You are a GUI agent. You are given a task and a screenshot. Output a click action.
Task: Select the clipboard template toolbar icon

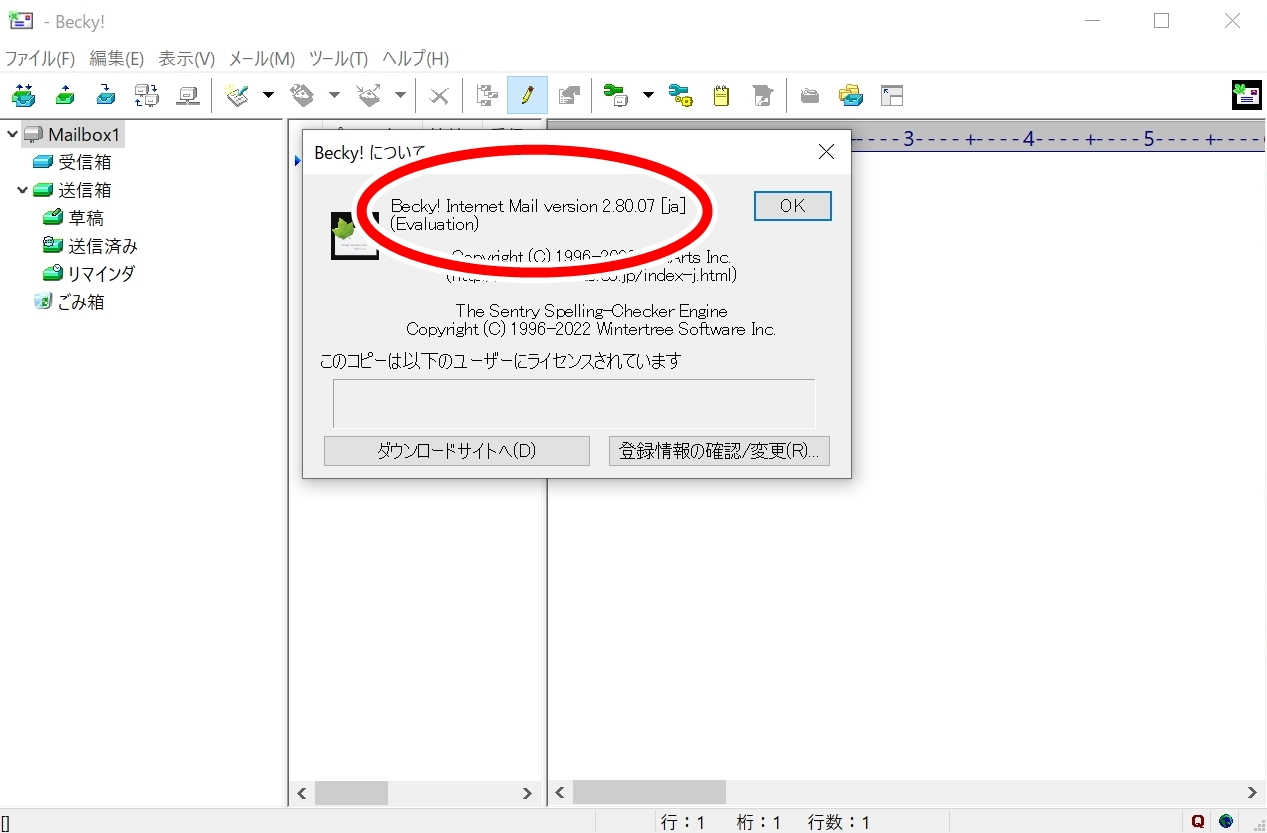click(721, 95)
